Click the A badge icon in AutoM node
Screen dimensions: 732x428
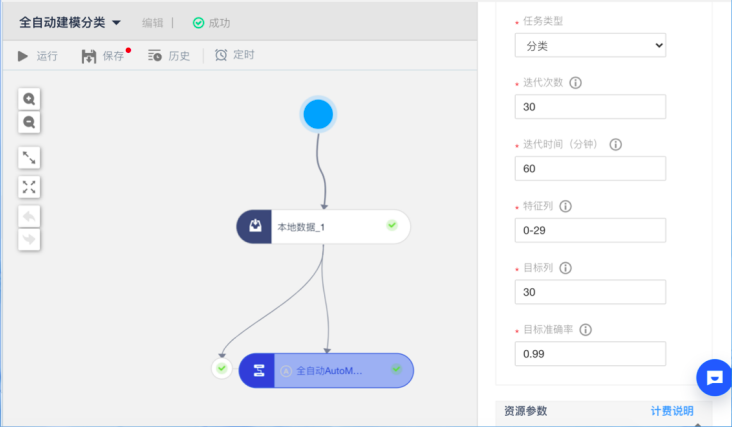286,371
